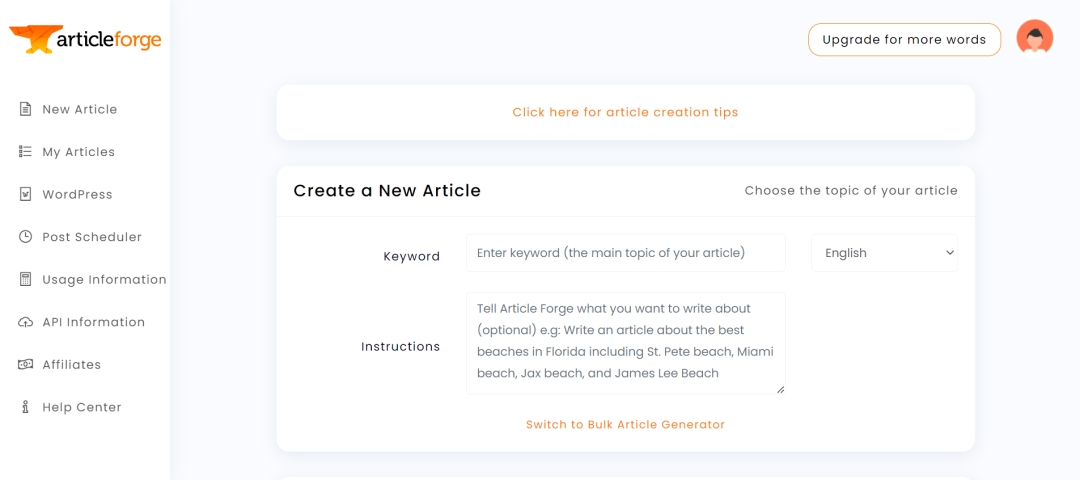Click into the Instructions text area

[625, 342]
